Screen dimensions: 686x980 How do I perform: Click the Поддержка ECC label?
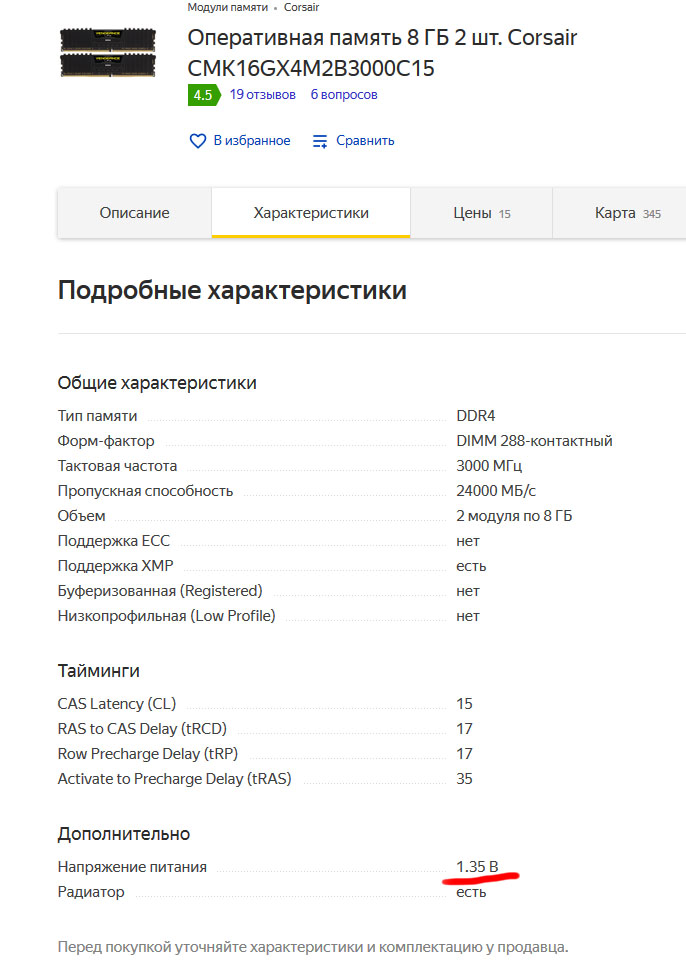[114, 541]
